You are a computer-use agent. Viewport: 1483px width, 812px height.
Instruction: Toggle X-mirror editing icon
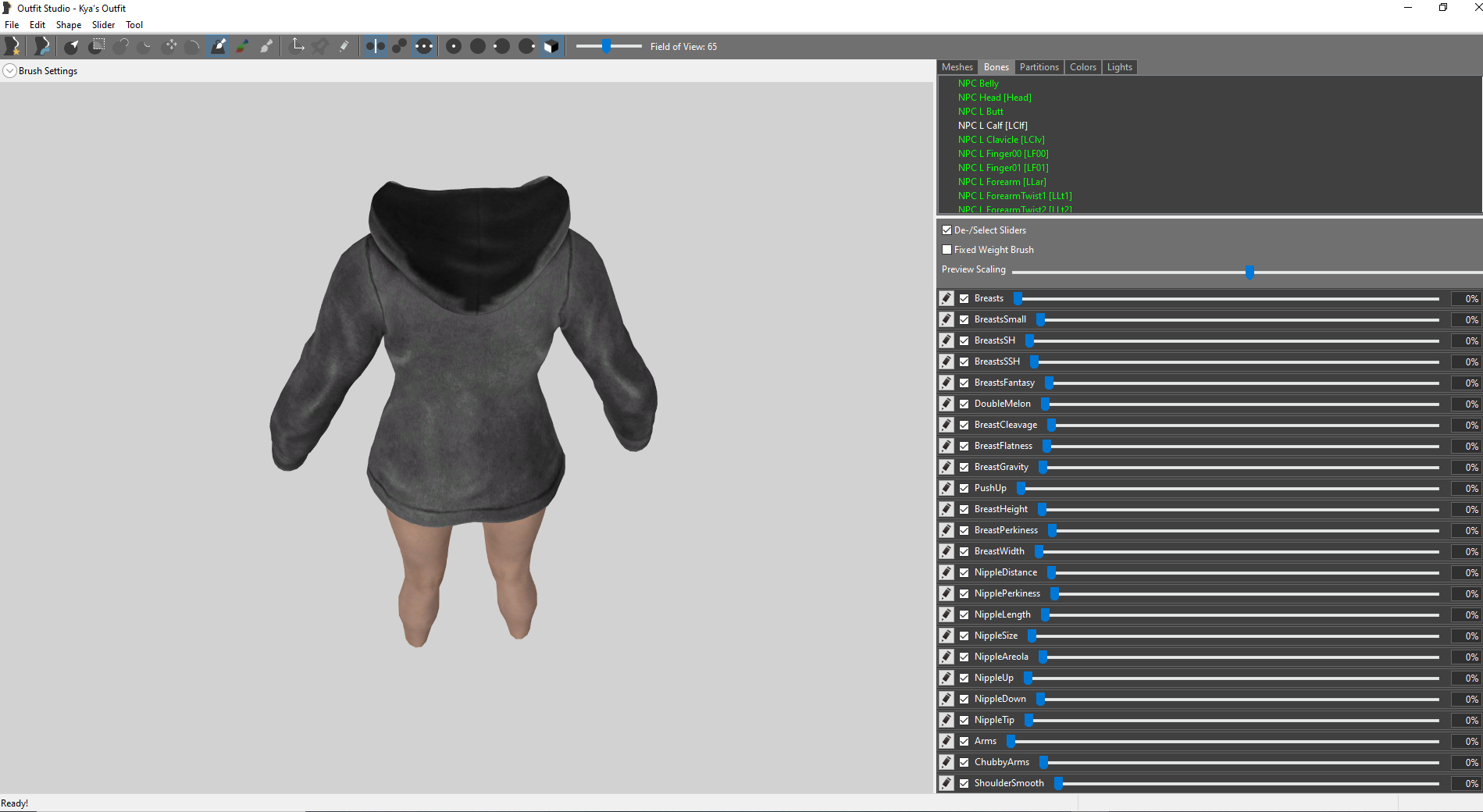pos(375,46)
